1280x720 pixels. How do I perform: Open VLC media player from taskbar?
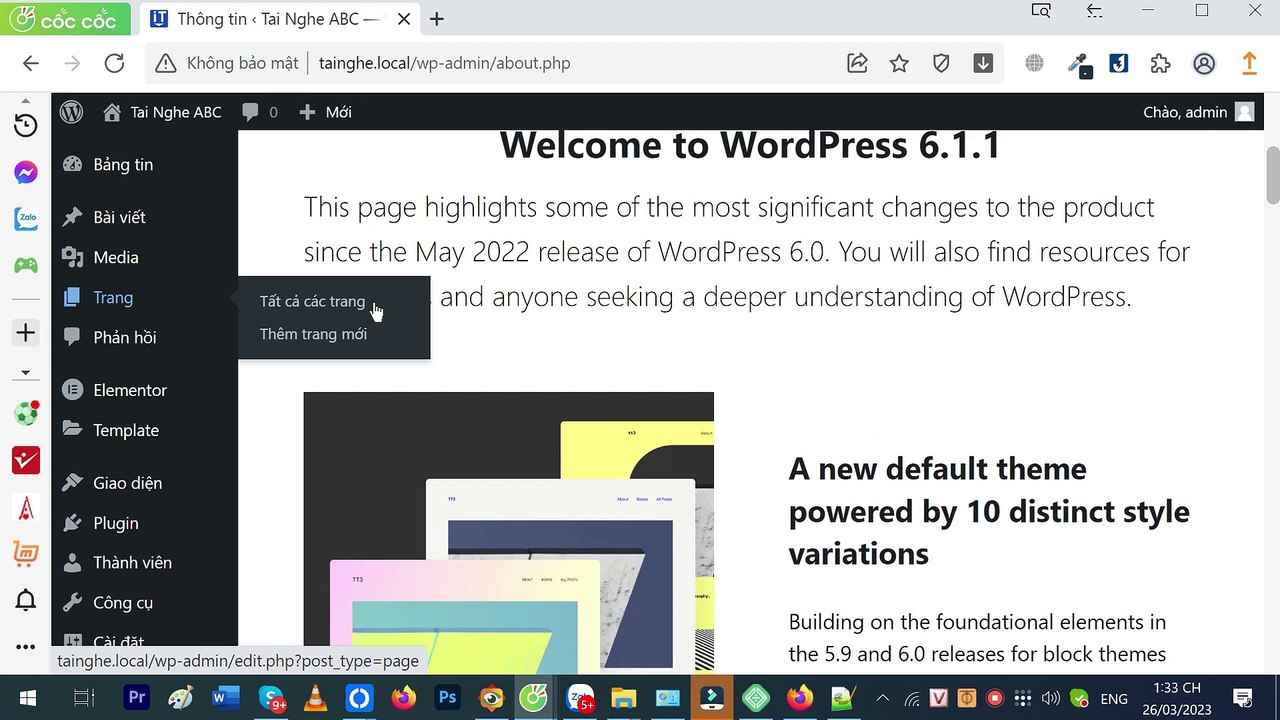pyautogui.click(x=314, y=698)
